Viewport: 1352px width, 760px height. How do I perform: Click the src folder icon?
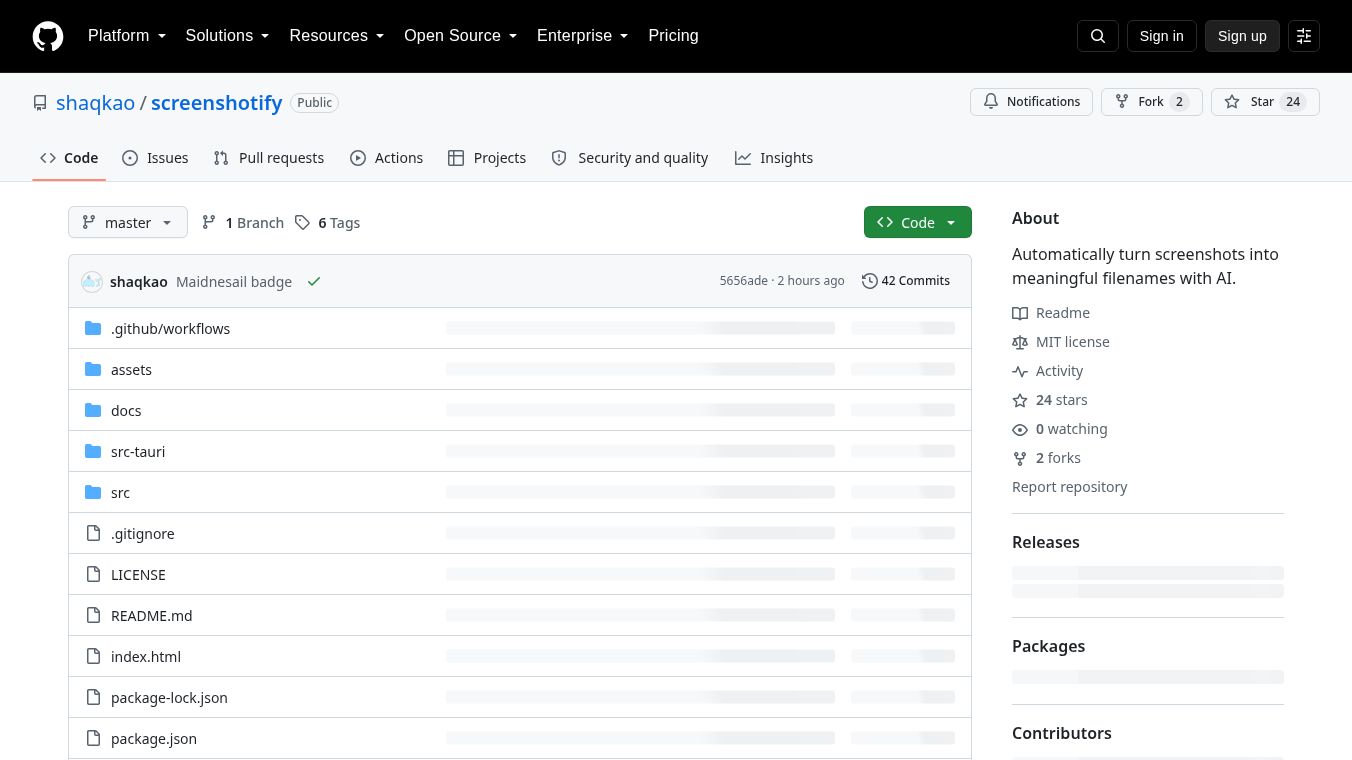point(93,492)
